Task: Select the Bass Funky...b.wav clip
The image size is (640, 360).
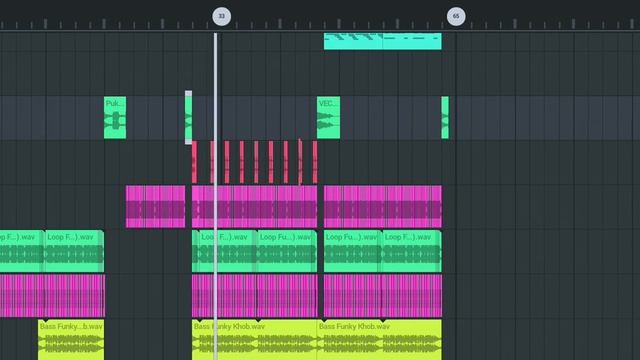Action: coord(71,340)
